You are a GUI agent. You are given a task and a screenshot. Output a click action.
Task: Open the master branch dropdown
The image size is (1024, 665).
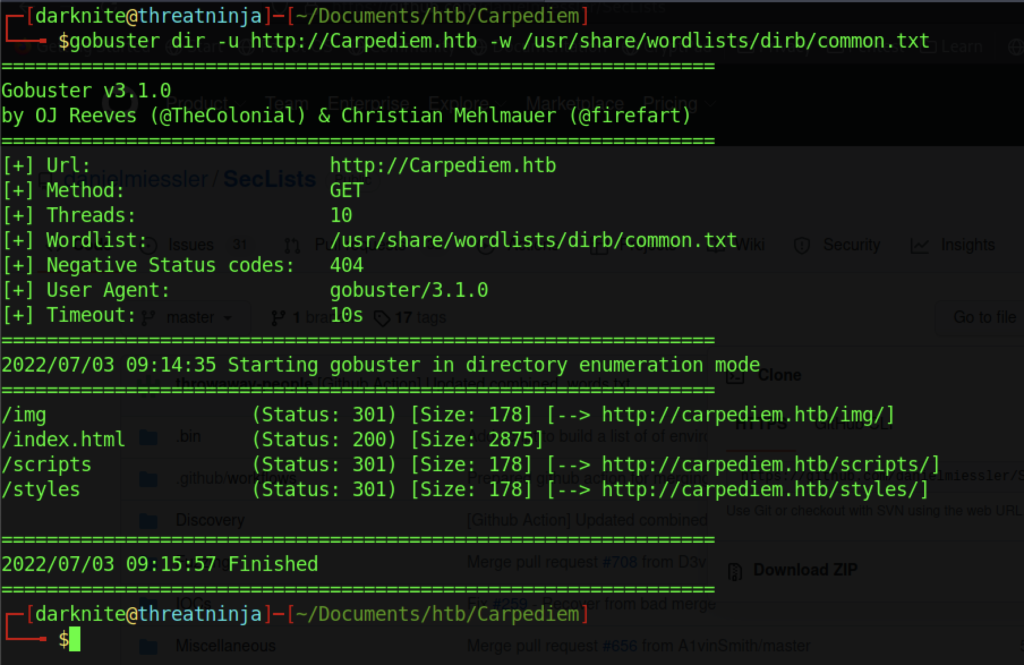(x=192, y=318)
